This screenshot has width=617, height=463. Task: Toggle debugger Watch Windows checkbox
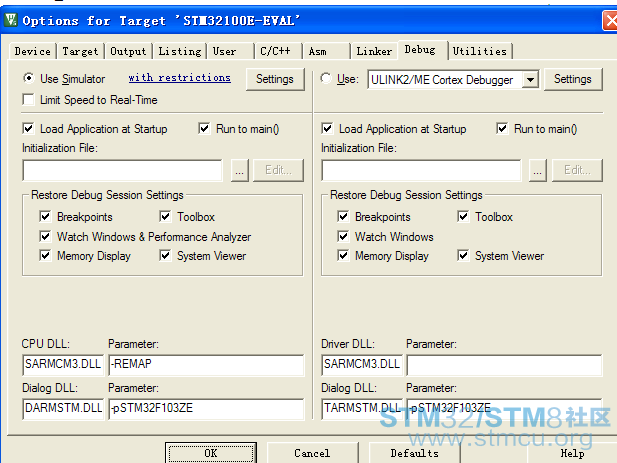(x=343, y=236)
